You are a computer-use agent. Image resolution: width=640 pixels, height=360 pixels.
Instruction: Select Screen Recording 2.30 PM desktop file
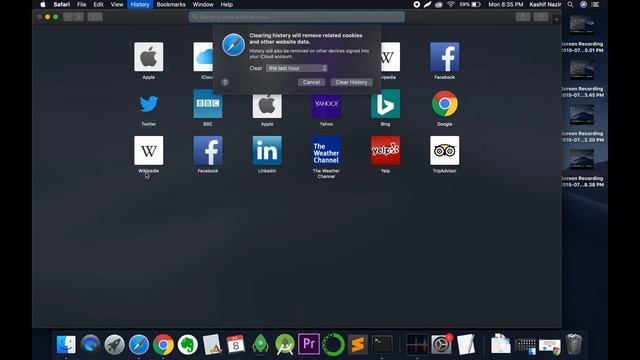point(582,124)
